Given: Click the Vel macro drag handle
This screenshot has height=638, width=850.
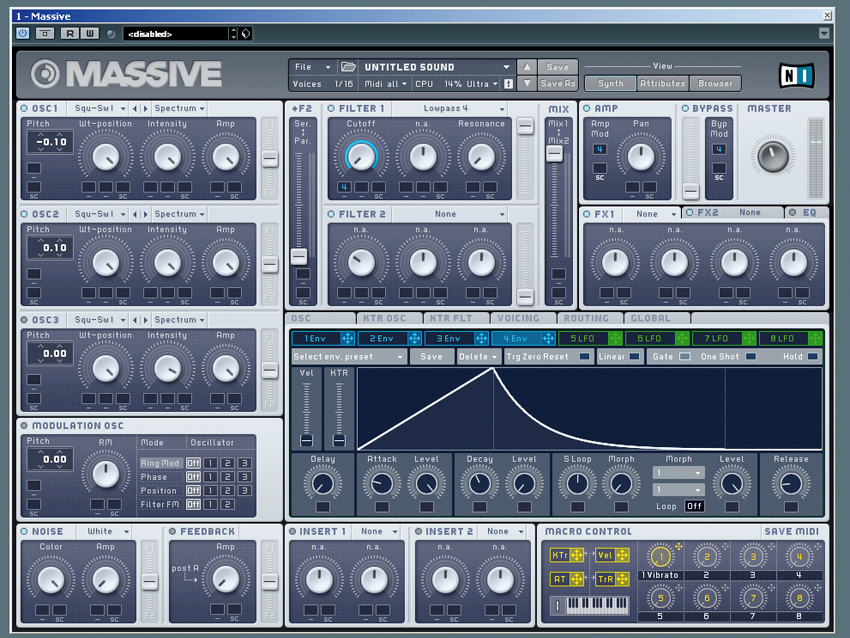Looking at the screenshot, I should click(622, 555).
